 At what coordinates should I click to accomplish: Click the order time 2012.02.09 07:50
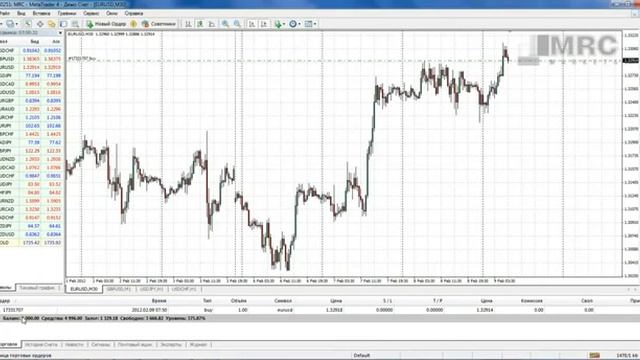(x=149, y=310)
